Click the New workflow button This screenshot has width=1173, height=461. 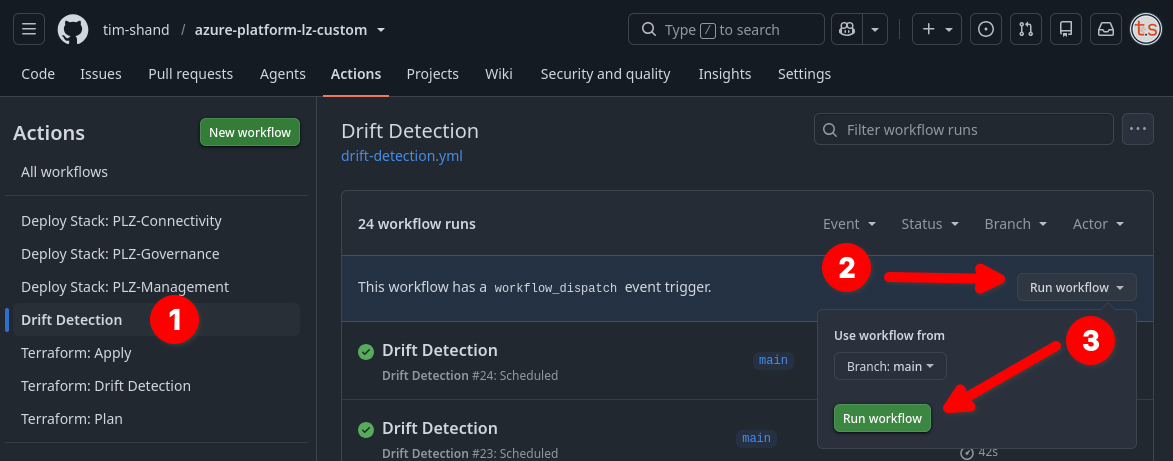point(250,132)
